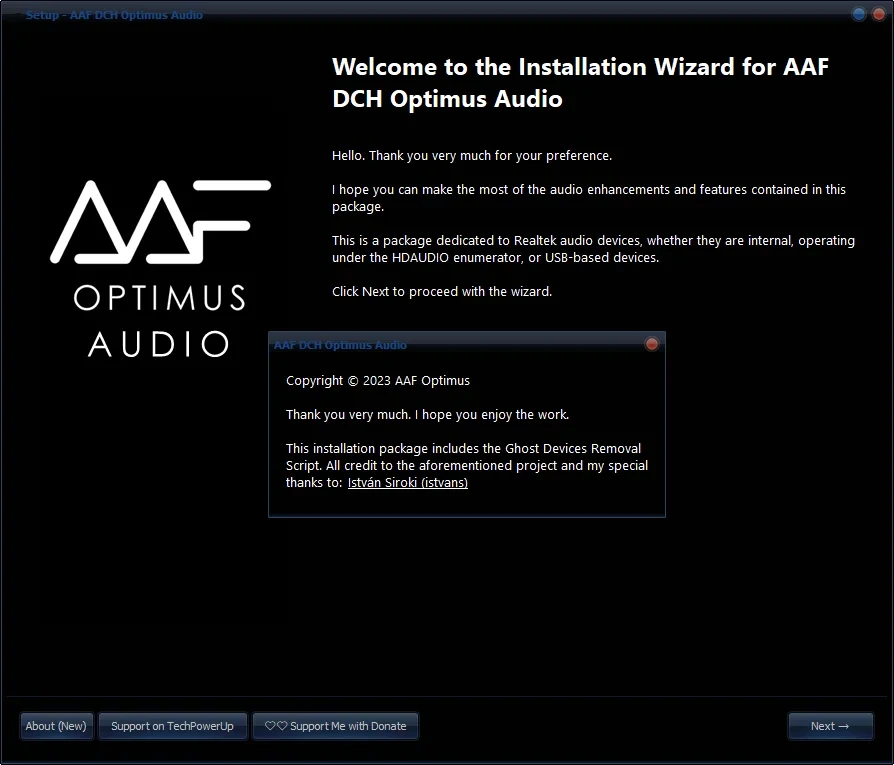Click the 'Setup - AAF DCH Optimus Audio' title
Viewport: 894px width, 765px height.
114,15
